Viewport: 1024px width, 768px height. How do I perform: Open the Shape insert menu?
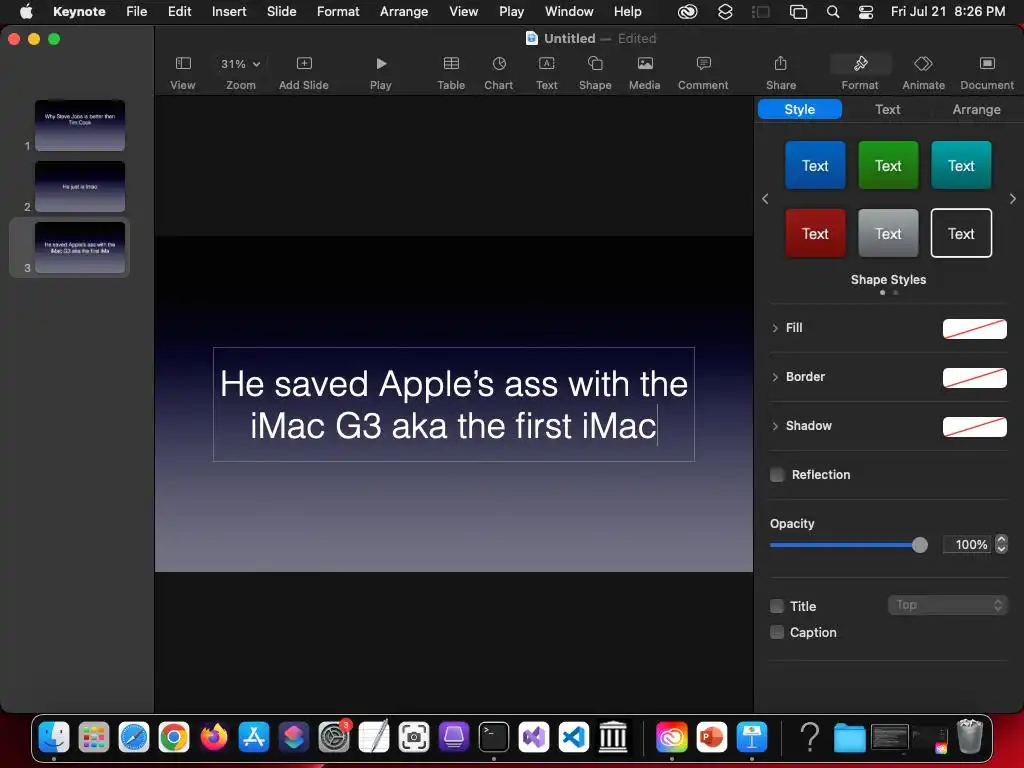pos(595,63)
